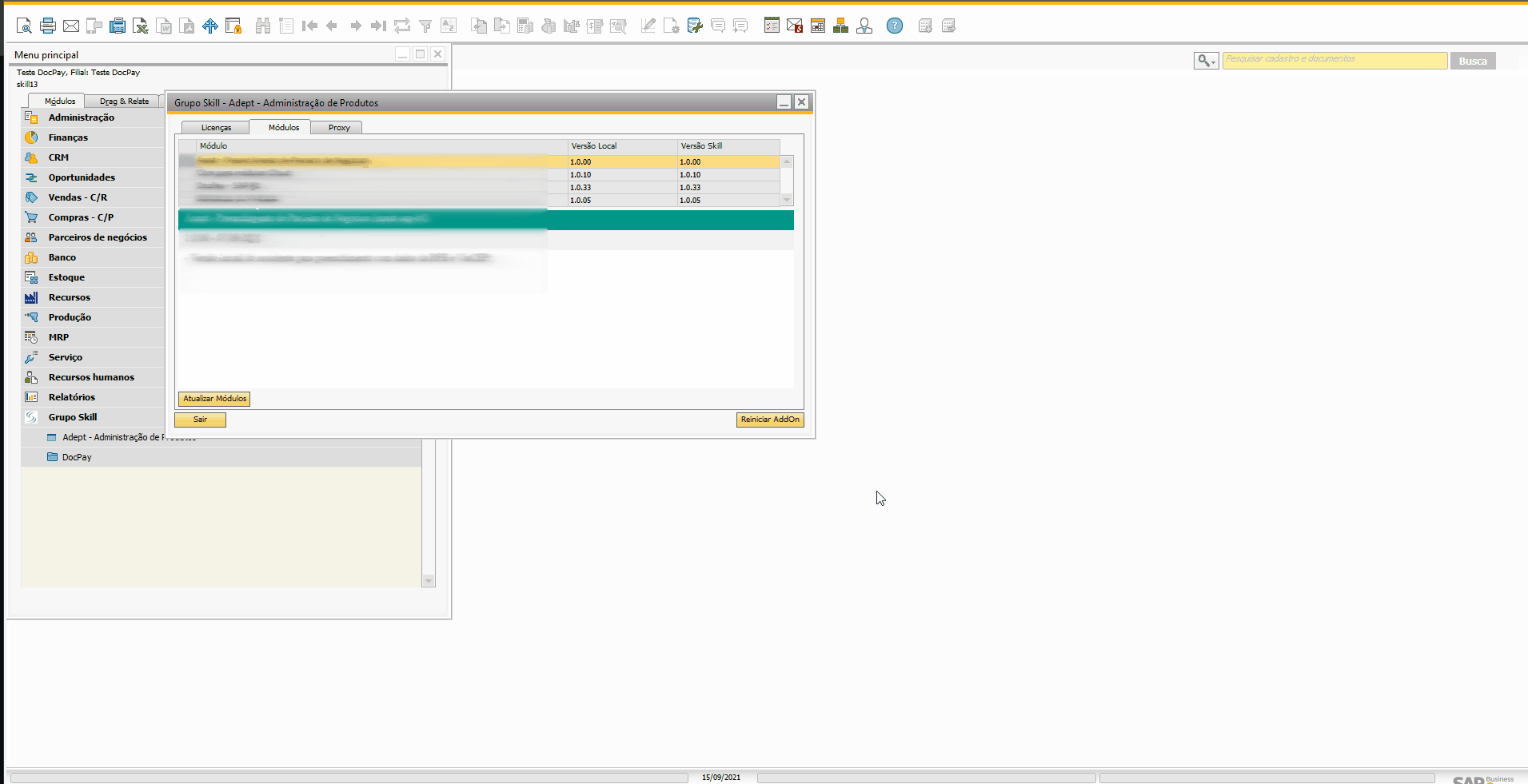Open Help via blue question mark
1528x784 pixels.
[x=895, y=26]
